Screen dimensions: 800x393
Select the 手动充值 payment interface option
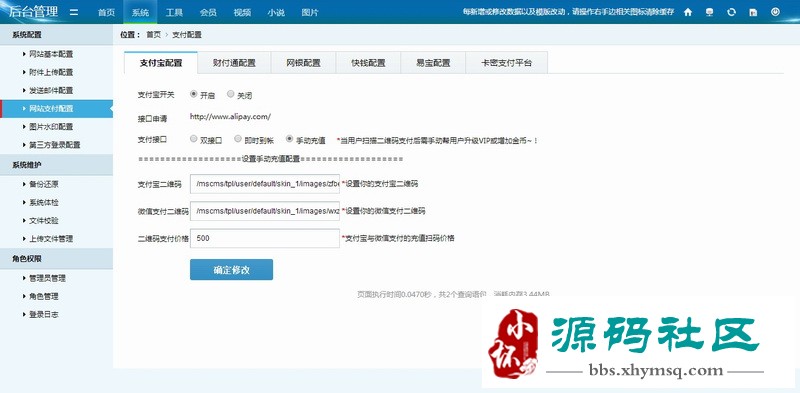[289, 138]
